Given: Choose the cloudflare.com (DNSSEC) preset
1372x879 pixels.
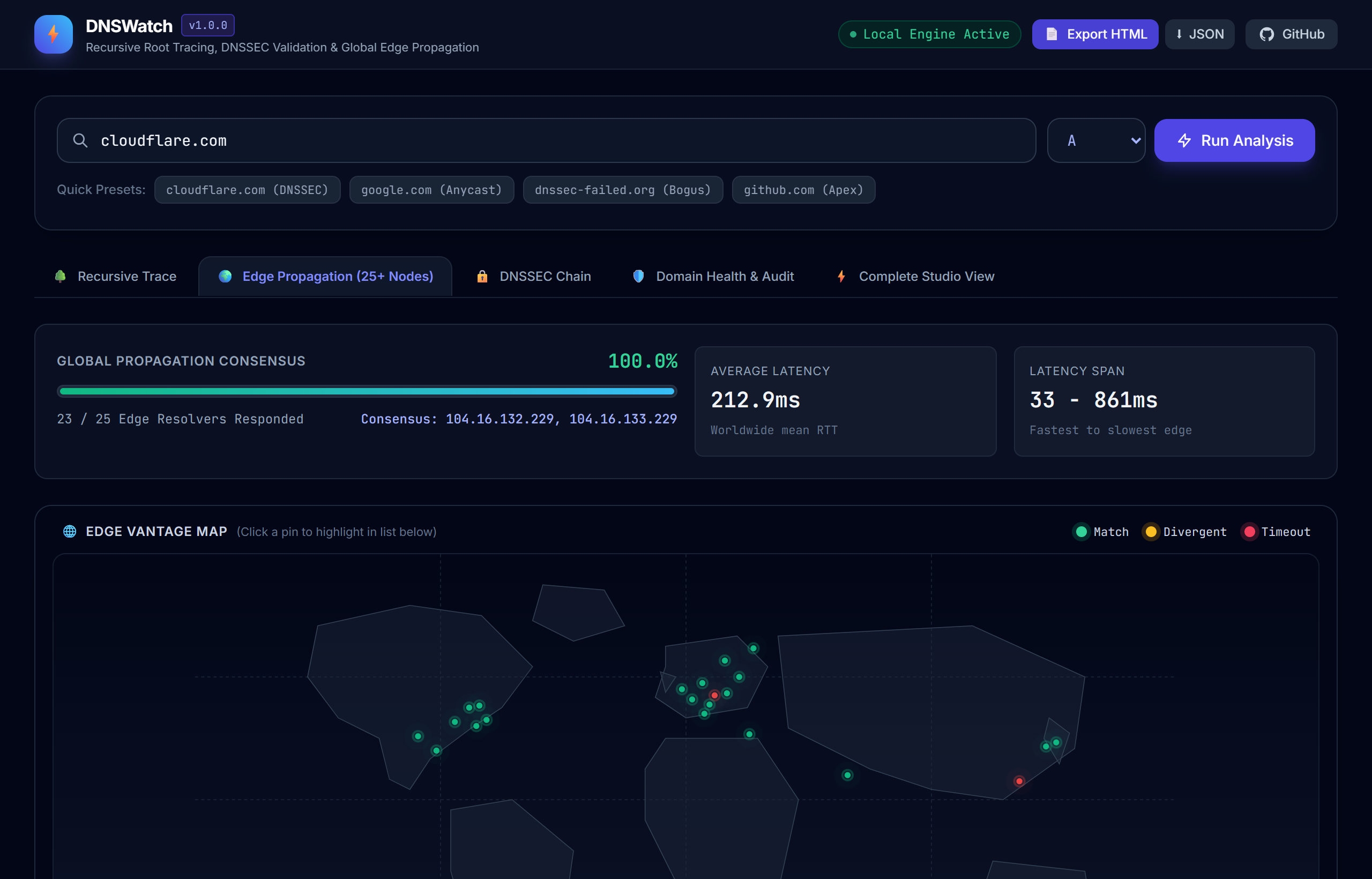Looking at the screenshot, I should coord(247,190).
